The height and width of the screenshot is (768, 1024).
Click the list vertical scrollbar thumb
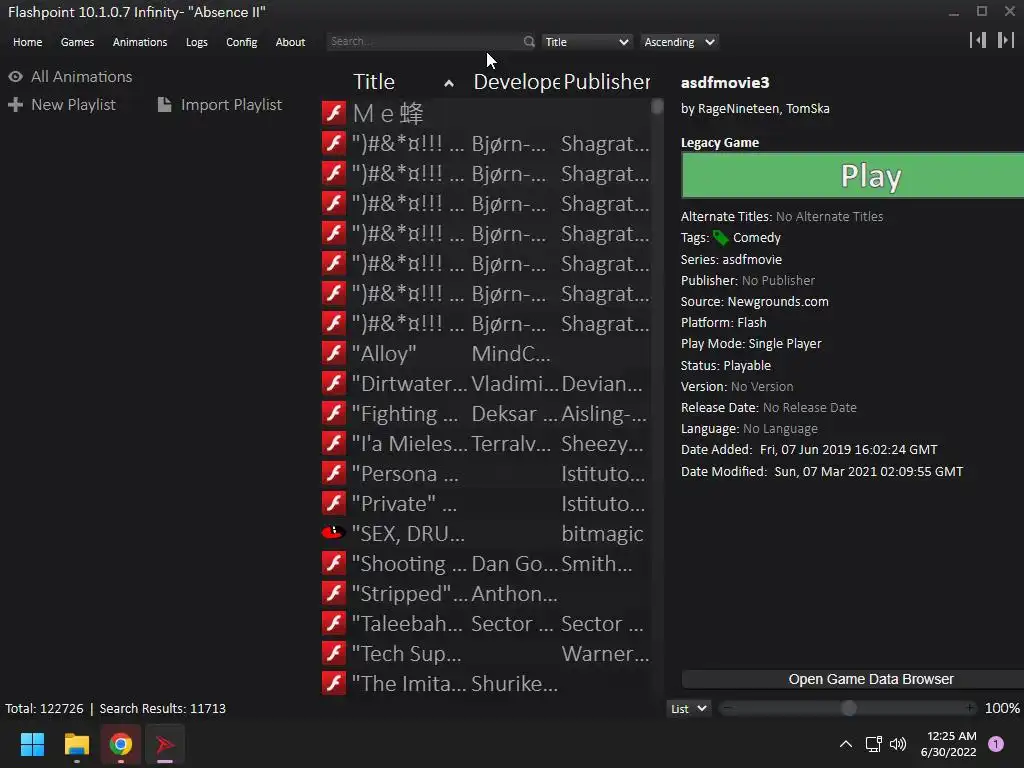tap(657, 106)
